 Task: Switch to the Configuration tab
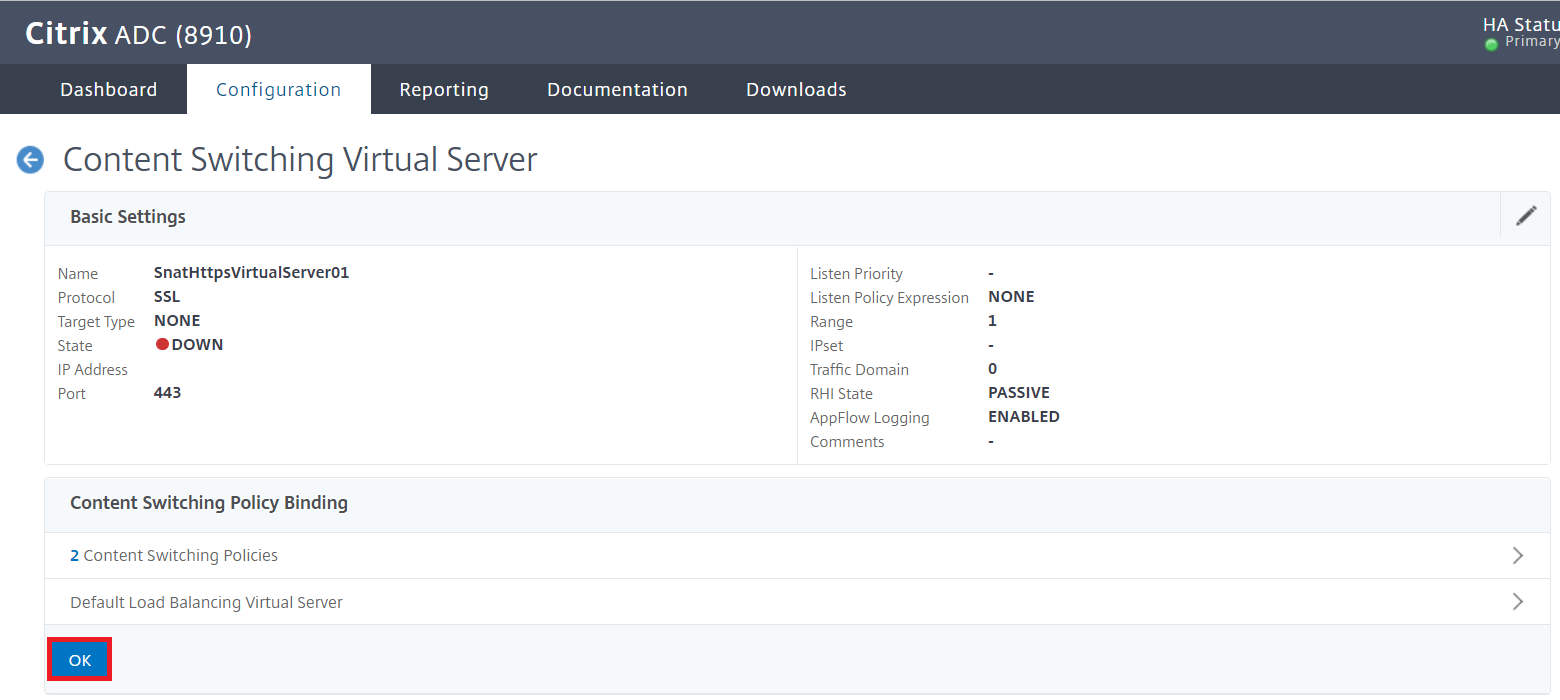[x=279, y=89]
